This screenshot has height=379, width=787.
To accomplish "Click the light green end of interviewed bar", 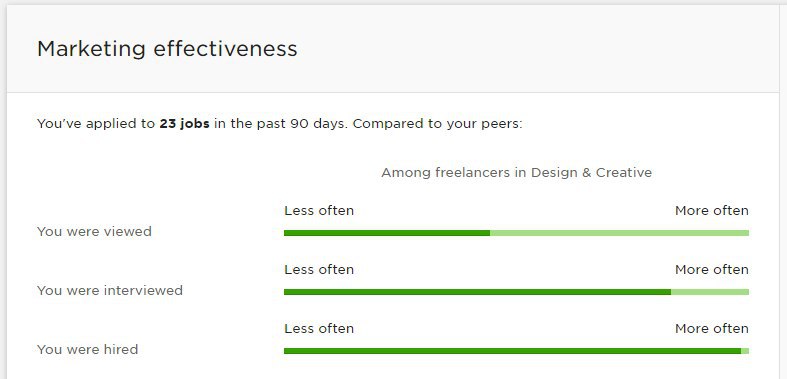I will 710,292.
